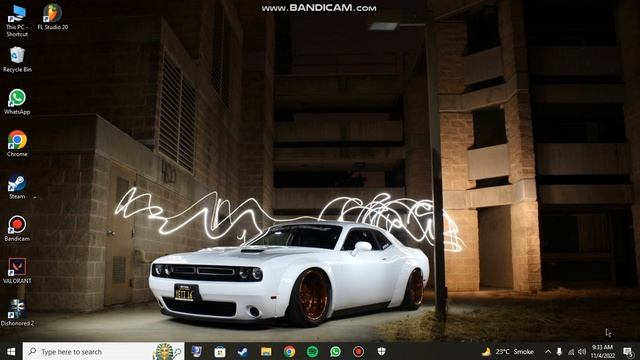Open the network signal tray icon

(571, 351)
